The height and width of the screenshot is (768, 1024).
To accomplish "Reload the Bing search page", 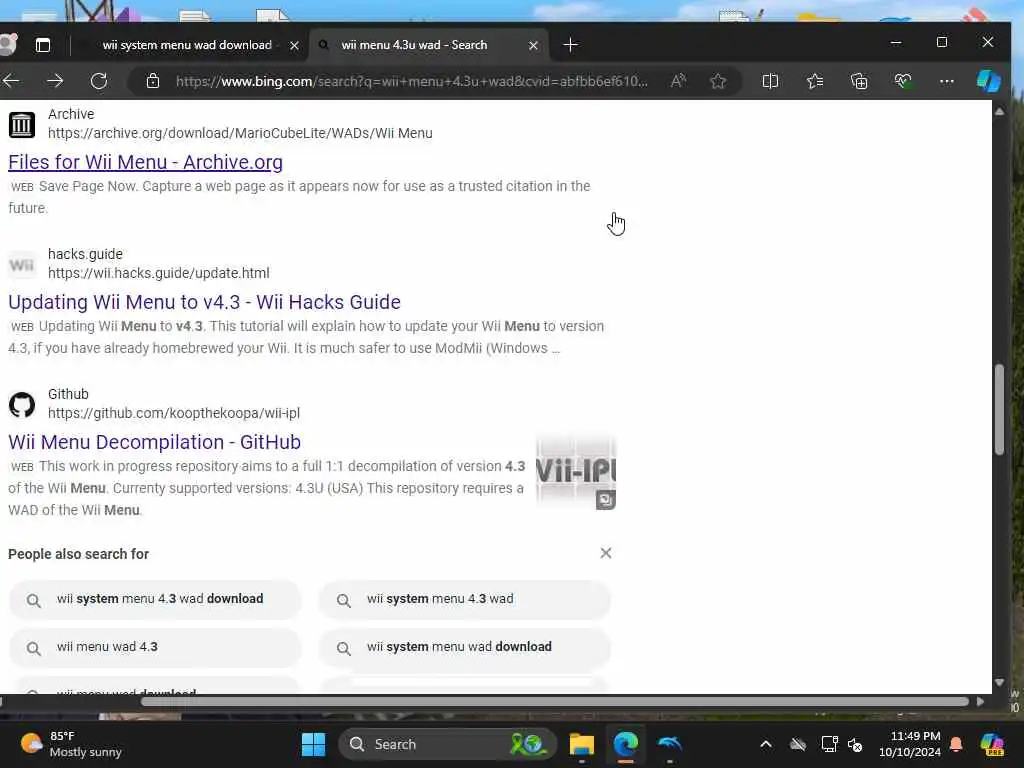I will point(99,81).
